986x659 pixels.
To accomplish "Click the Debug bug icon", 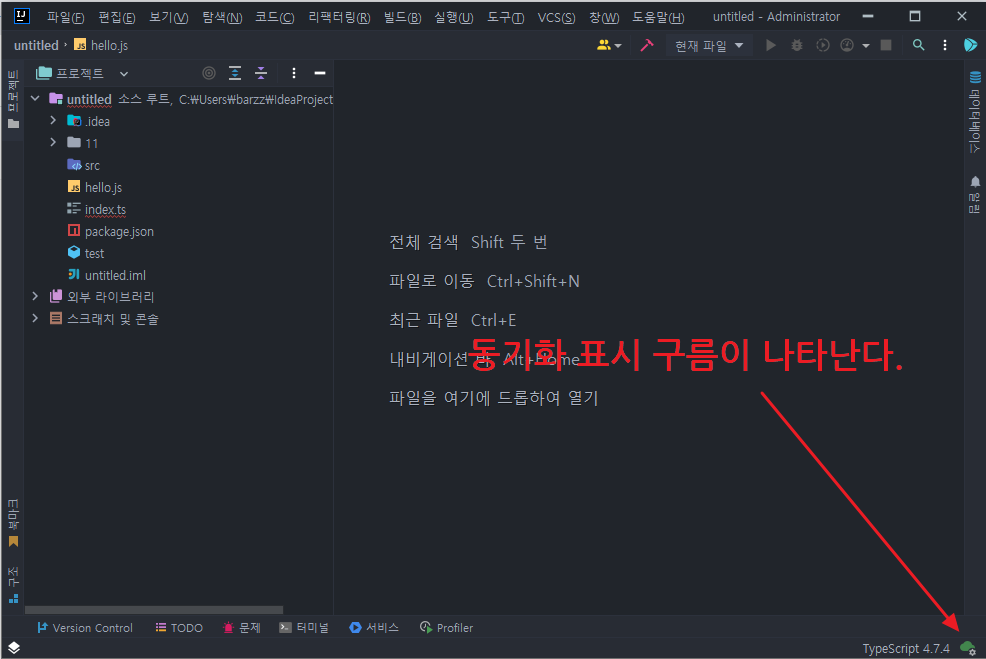I will click(x=797, y=45).
